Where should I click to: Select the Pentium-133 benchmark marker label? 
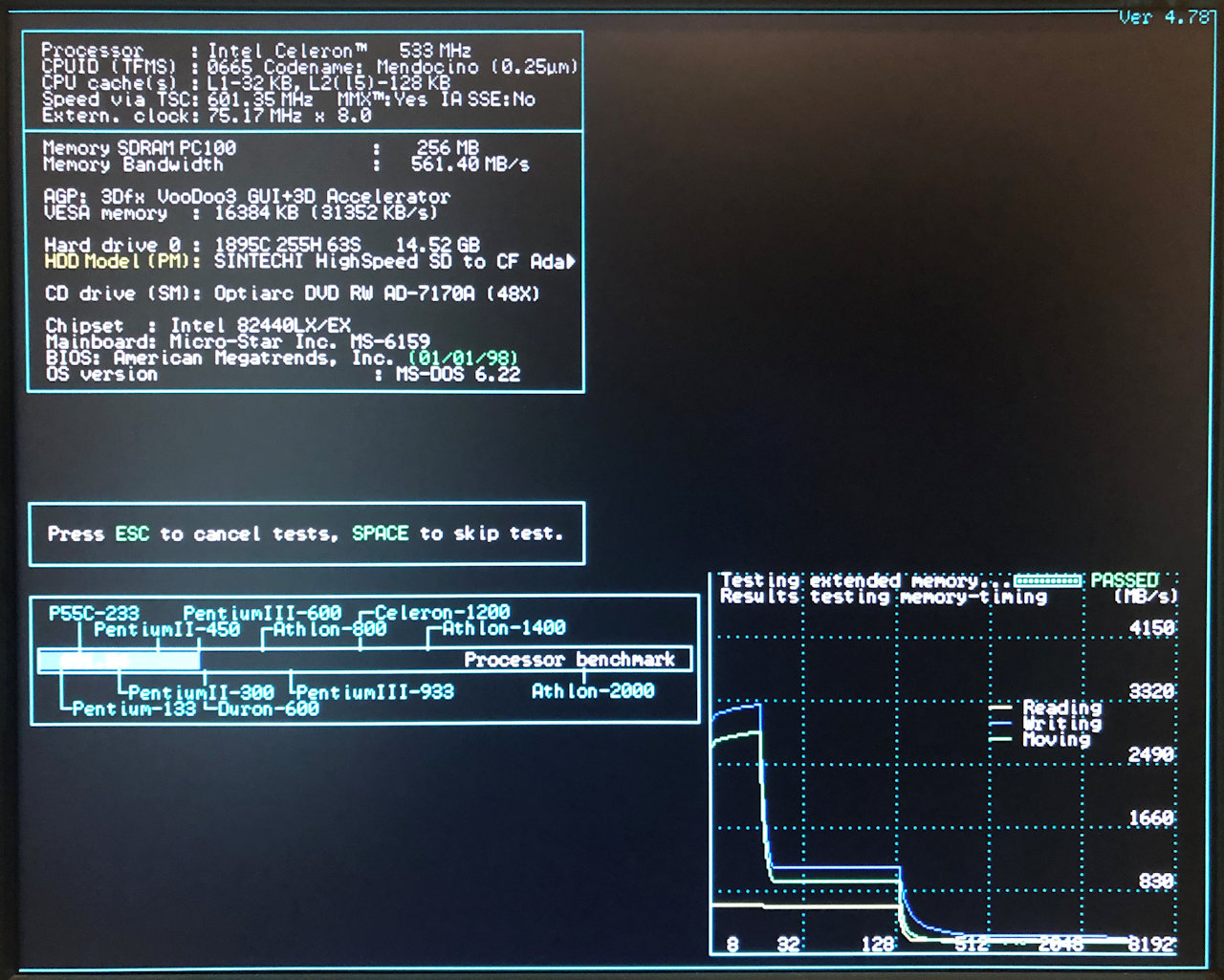(133, 708)
